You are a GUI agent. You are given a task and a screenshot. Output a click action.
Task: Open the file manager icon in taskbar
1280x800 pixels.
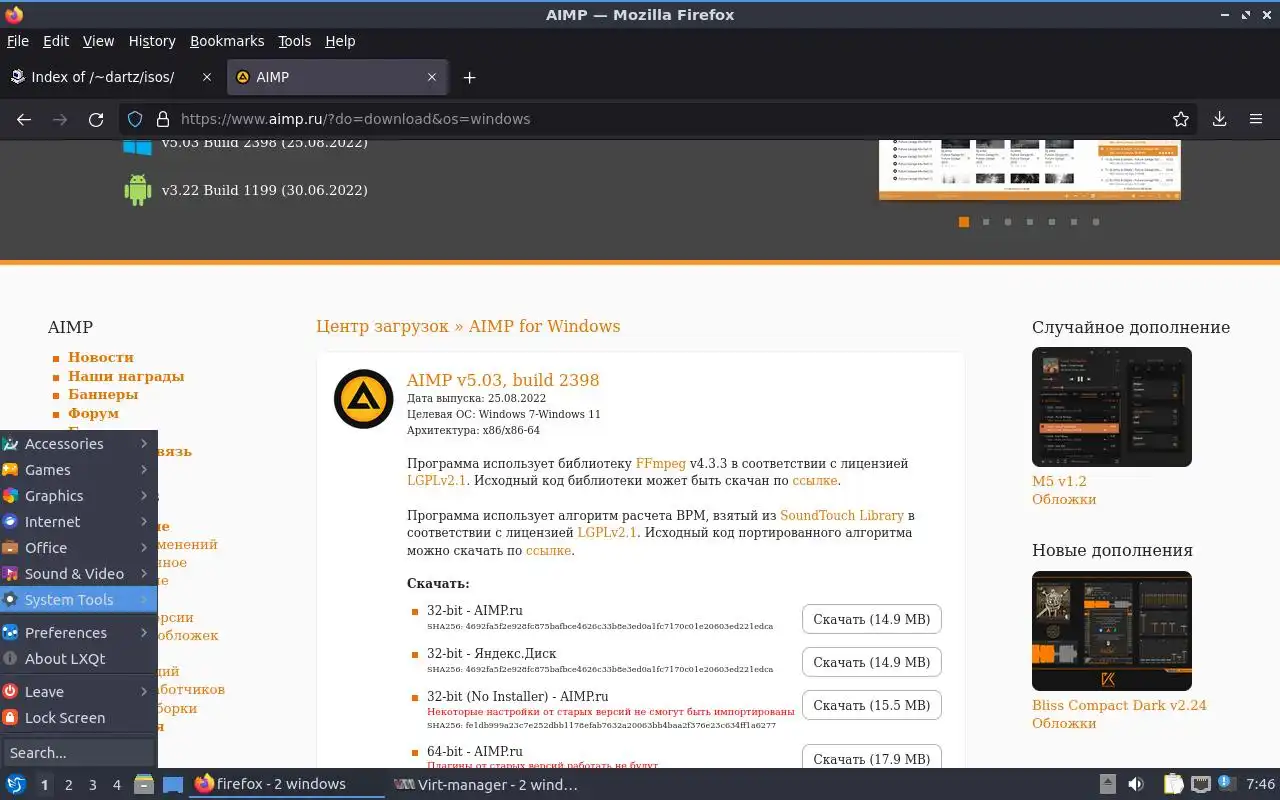144,785
